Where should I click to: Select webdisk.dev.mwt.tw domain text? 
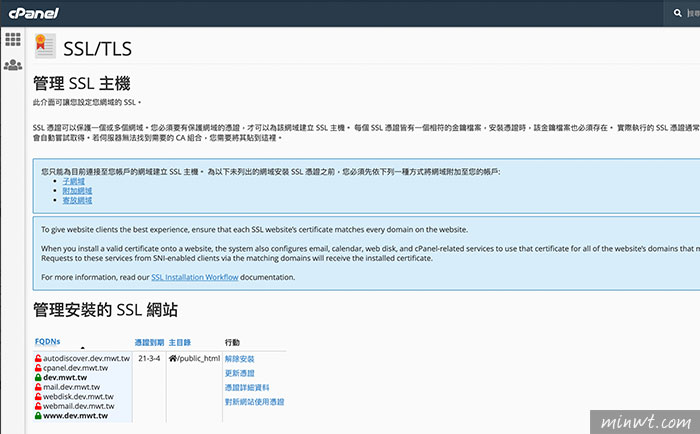click(79, 396)
